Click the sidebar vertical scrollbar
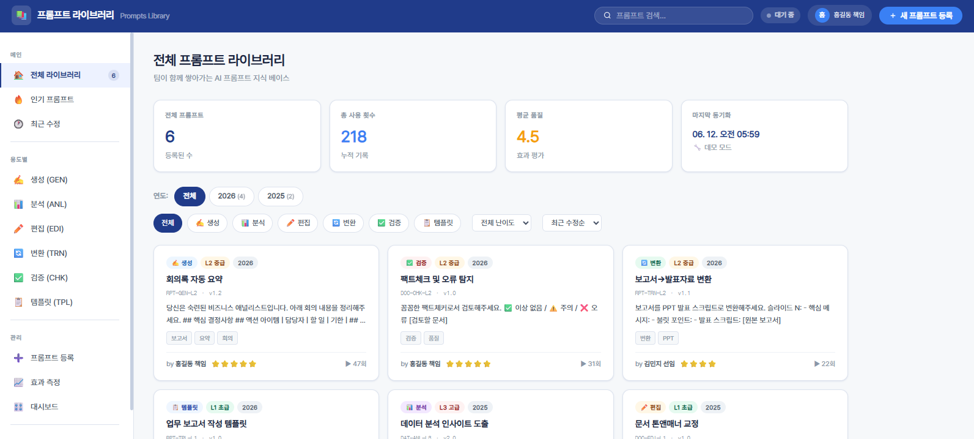Image resolution: width=974 pixels, height=439 pixels. coord(132,220)
